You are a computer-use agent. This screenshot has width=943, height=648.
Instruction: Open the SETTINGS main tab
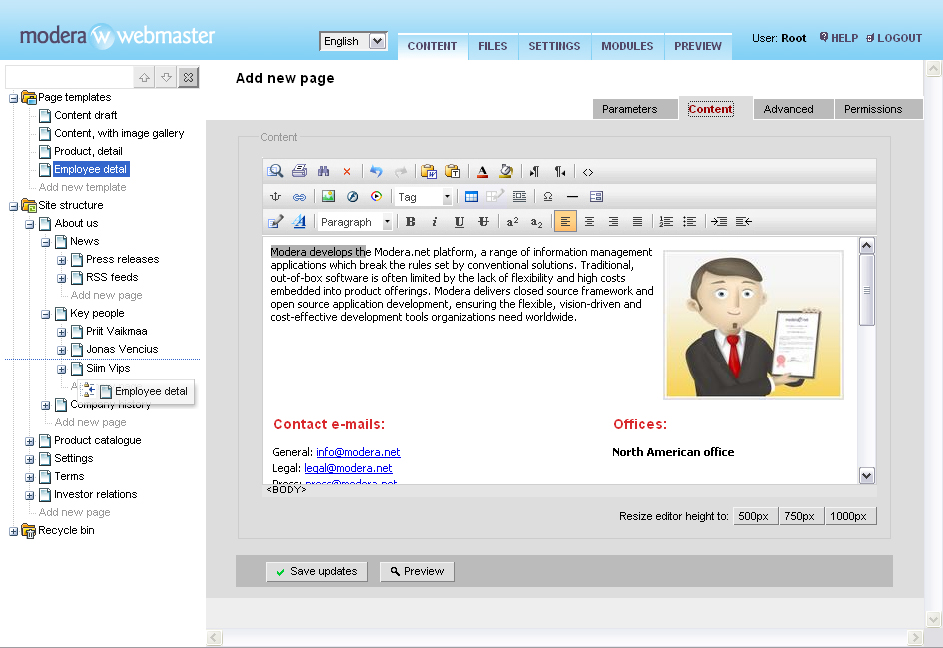tap(554, 46)
